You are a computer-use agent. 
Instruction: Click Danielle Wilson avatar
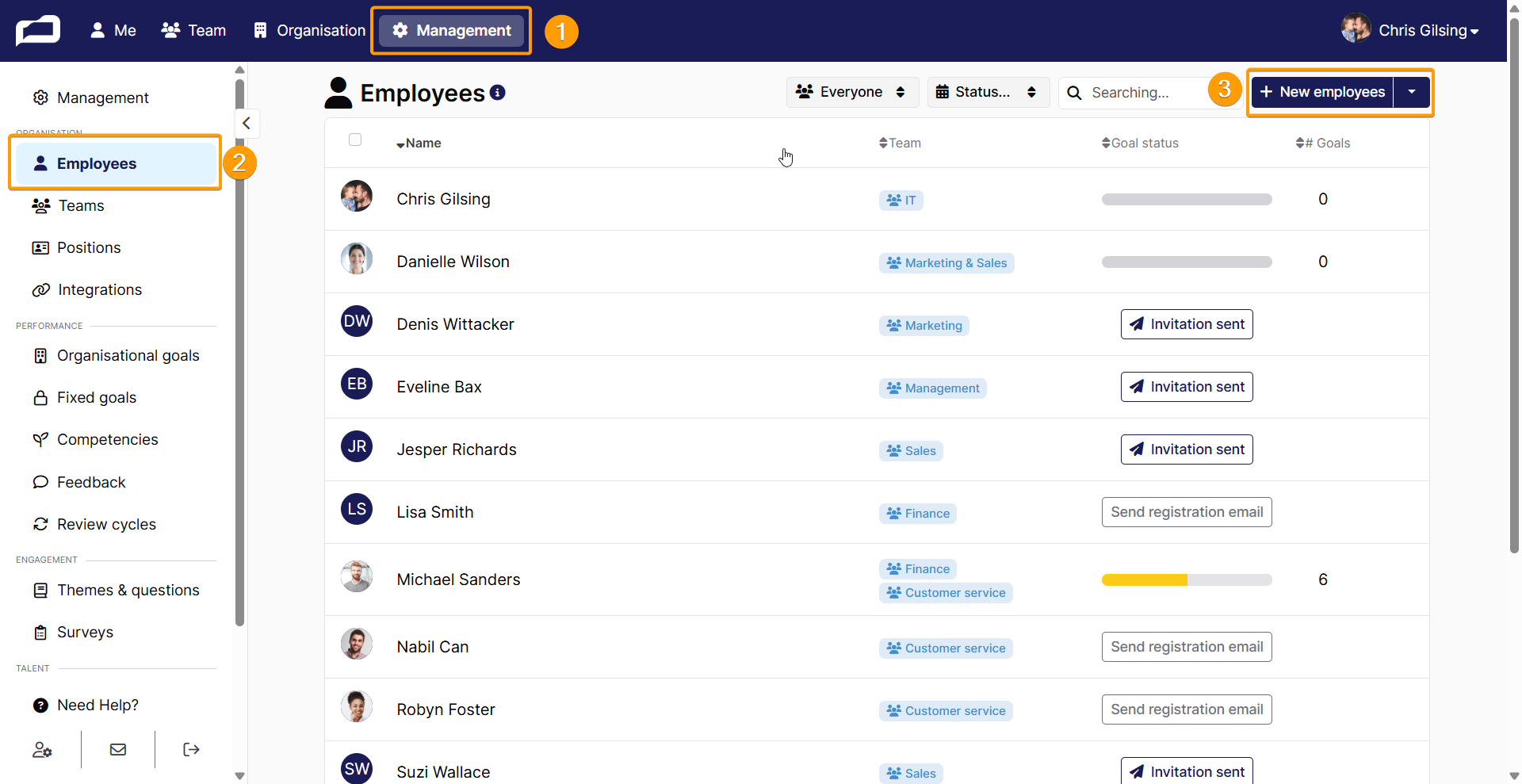tap(357, 258)
